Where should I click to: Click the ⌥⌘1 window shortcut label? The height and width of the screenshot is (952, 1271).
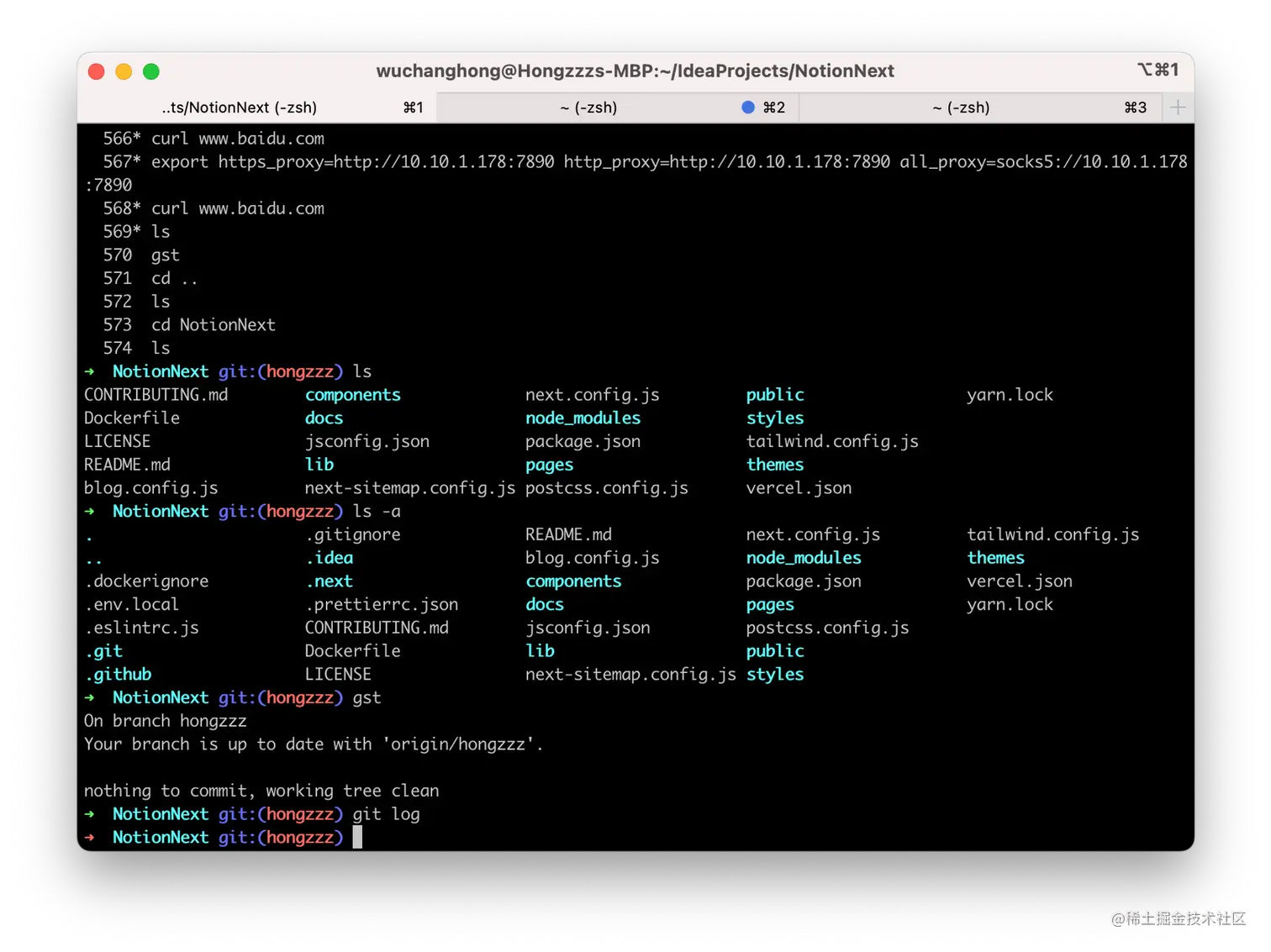pyautogui.click(x=1158, y=70)
